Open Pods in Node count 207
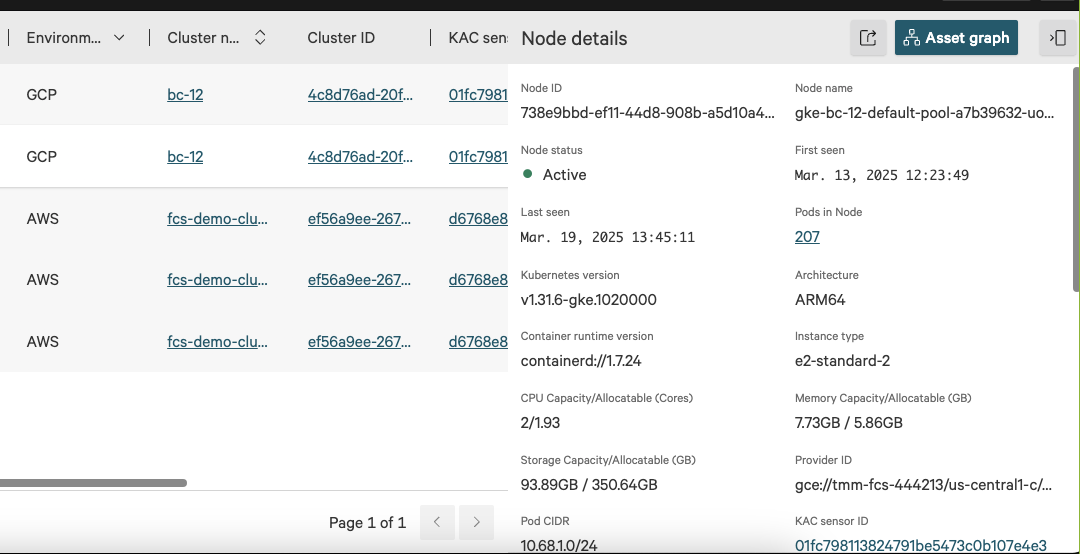1080x554 pixels. click(807, 237)
